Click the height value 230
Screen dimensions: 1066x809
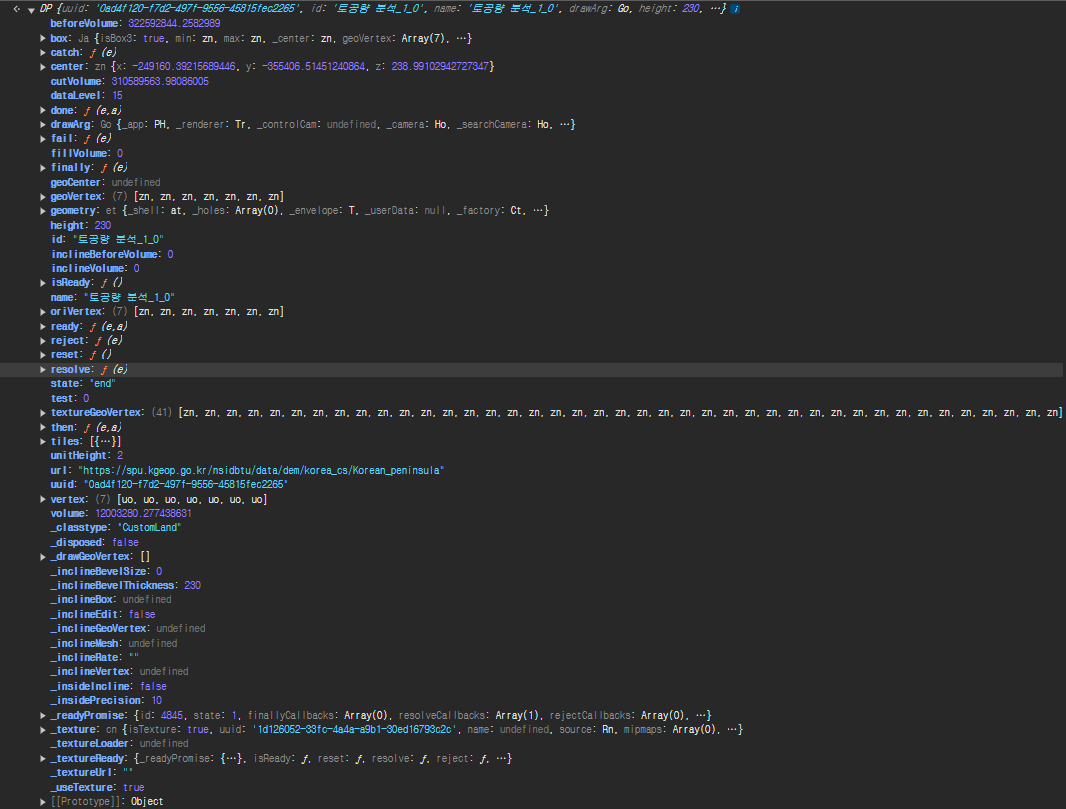coord(103,225)
